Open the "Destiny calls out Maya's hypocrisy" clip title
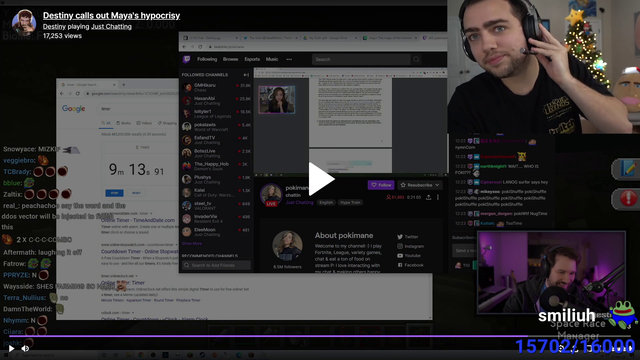This screenshot has height=360, width=640. (x=111, y=16)
